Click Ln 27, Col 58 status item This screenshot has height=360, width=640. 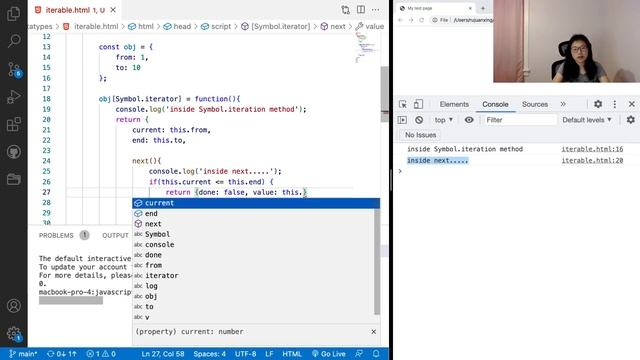tap(163, 354)
